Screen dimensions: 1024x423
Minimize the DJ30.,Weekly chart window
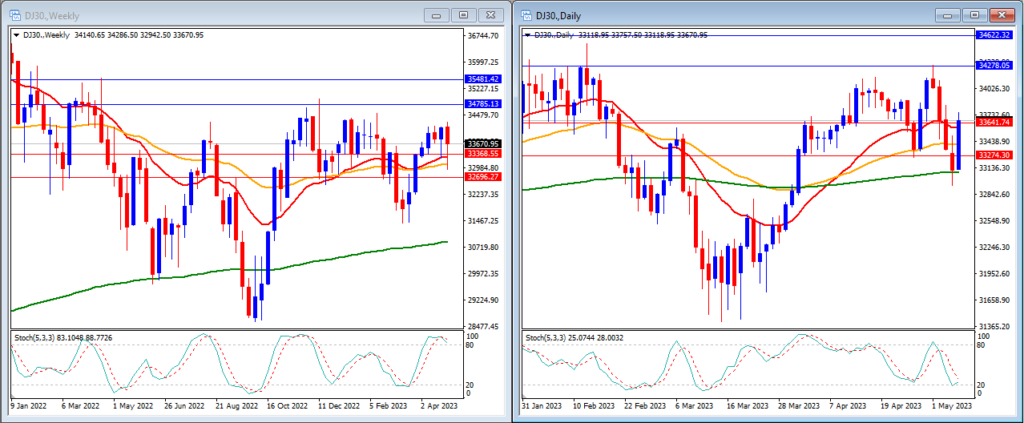click(x=436, y=14)
